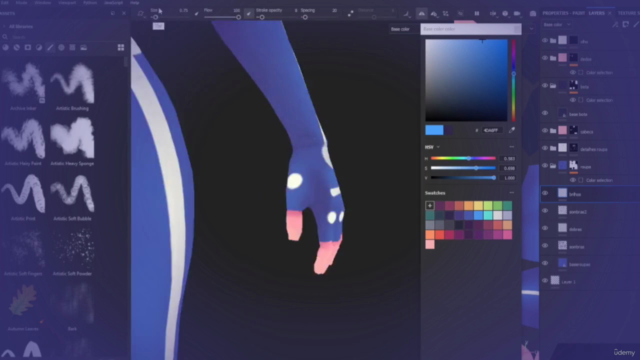This screenshot has width=640, height=360.
Task: Select the Smart masks filter icon
Action: pos(28,48)
